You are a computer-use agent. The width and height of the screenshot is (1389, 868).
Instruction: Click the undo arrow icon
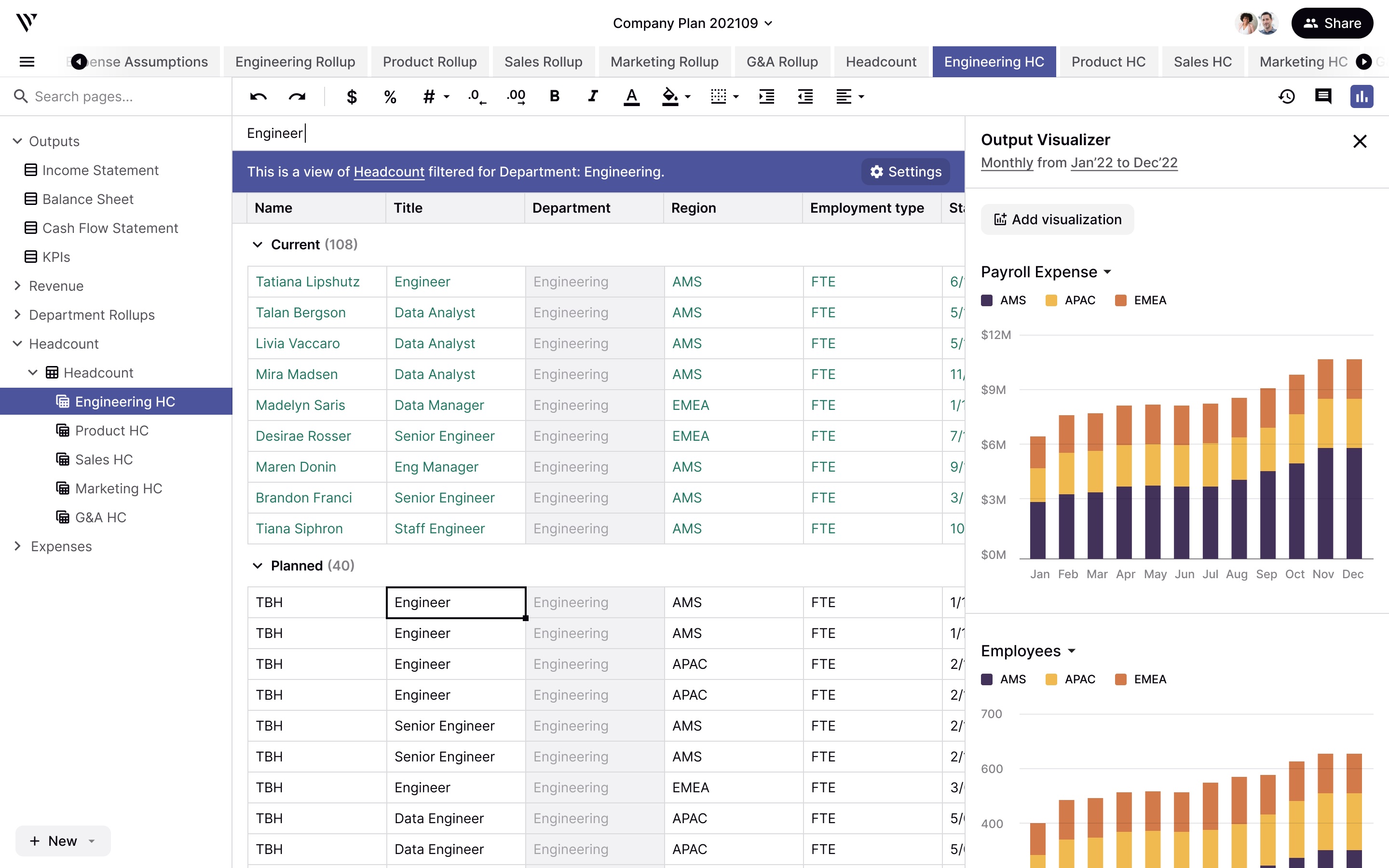(x=259, y=96)
